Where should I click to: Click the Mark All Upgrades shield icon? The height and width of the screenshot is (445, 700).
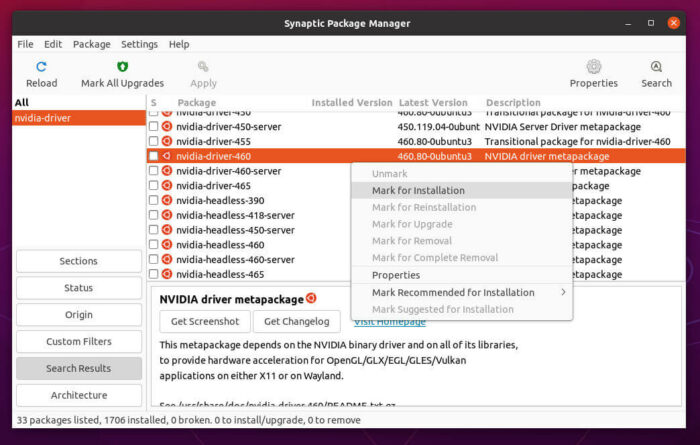coord(122,67)
